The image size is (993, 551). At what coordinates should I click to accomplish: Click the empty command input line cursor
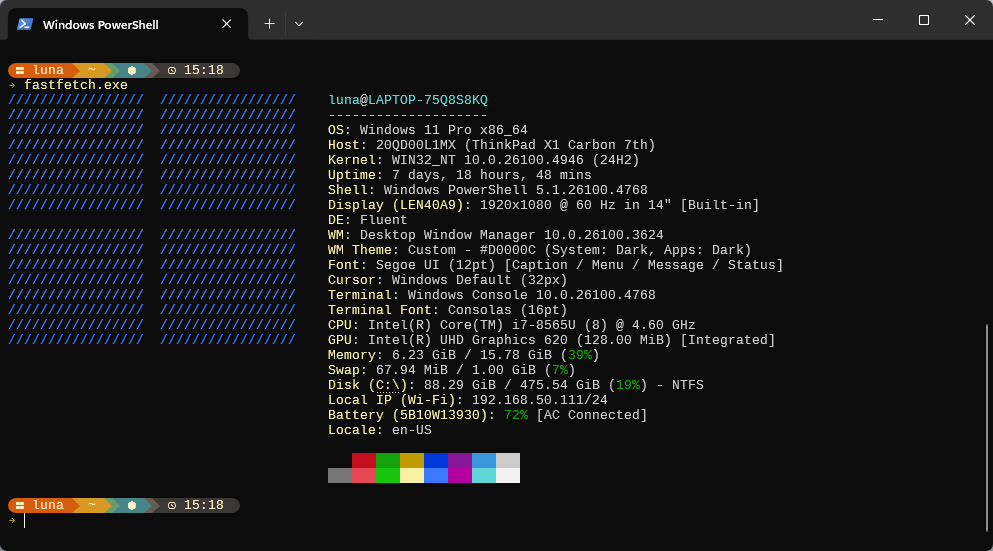[x=25, y=521]
